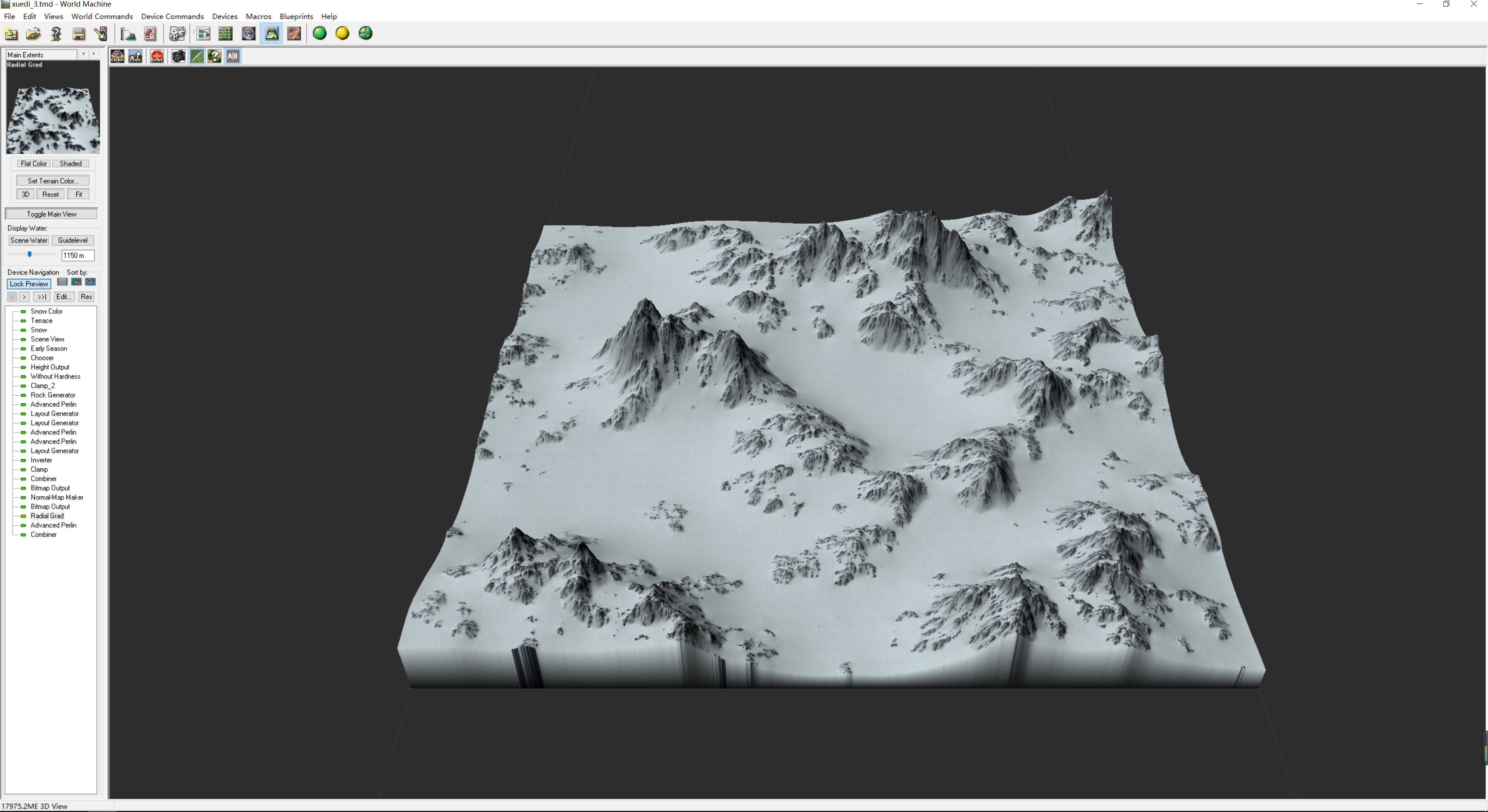Screen dimensions: 1488x812
Task: Toggle the A|B comparison view
Action: (x=233, y=56)
